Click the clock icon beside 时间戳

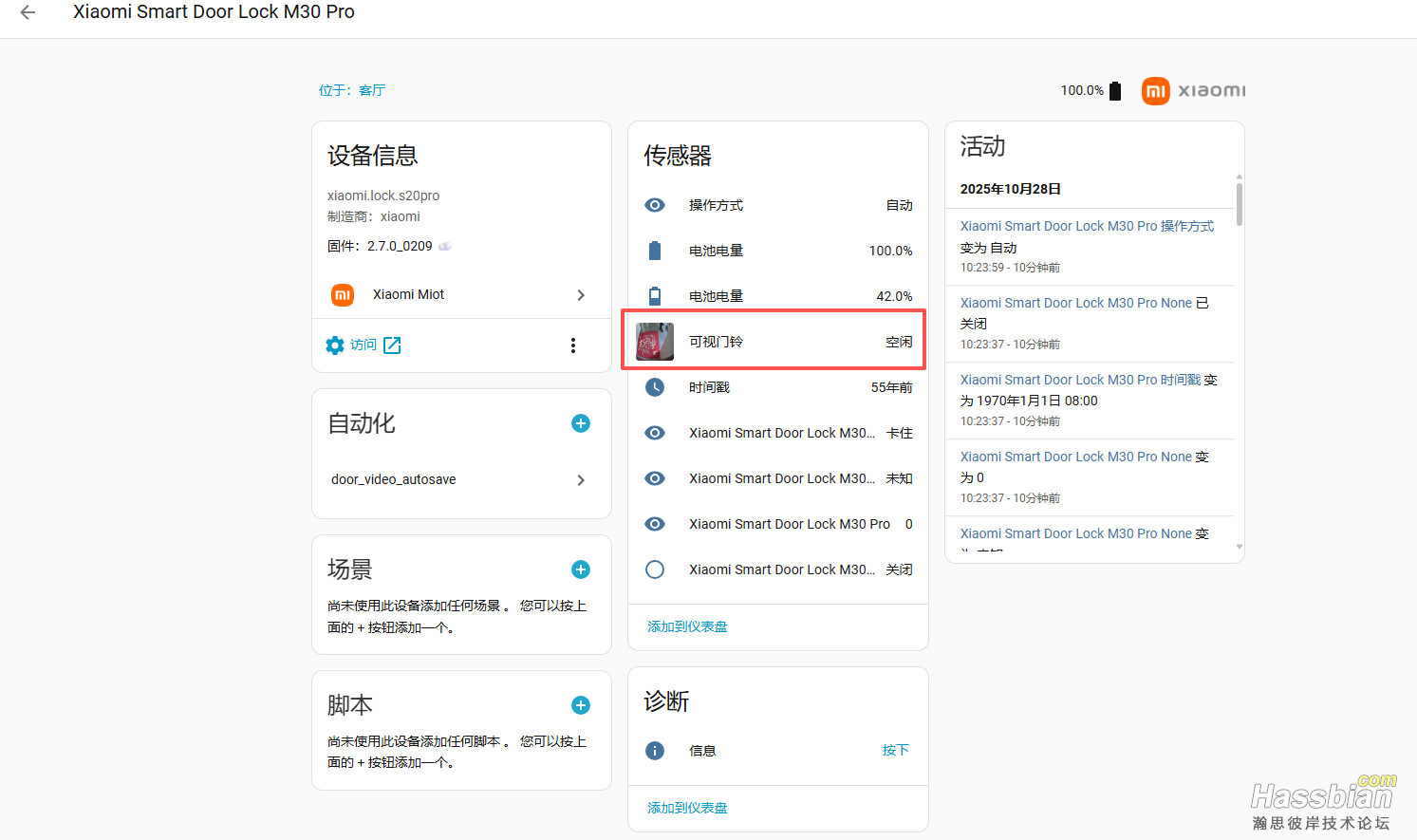click(x=655, y=386)
